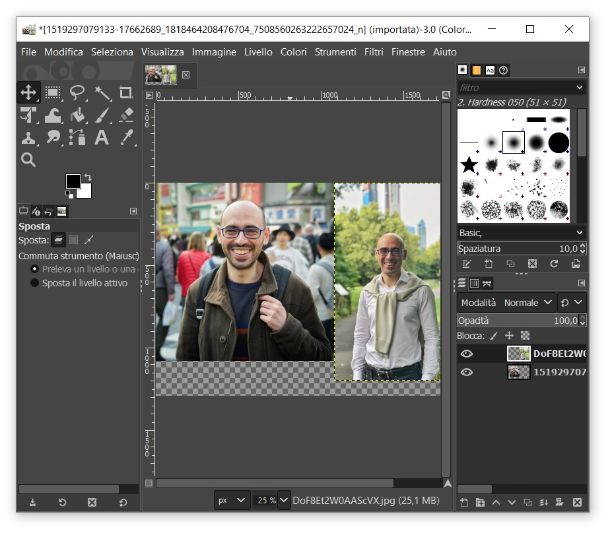Viewport: 610px width, 533px height.
Task: Select the Clone stamp tool
Action: (x=28, y=137)
